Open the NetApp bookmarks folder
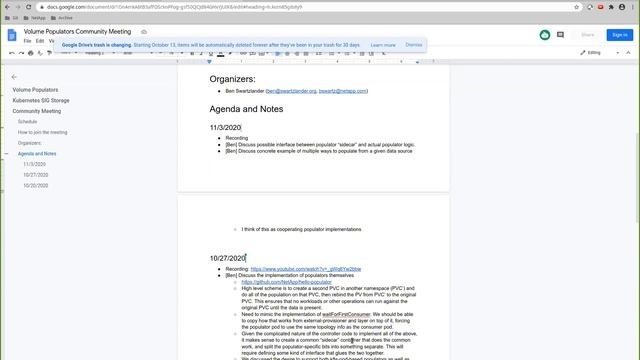 (35, 18)
